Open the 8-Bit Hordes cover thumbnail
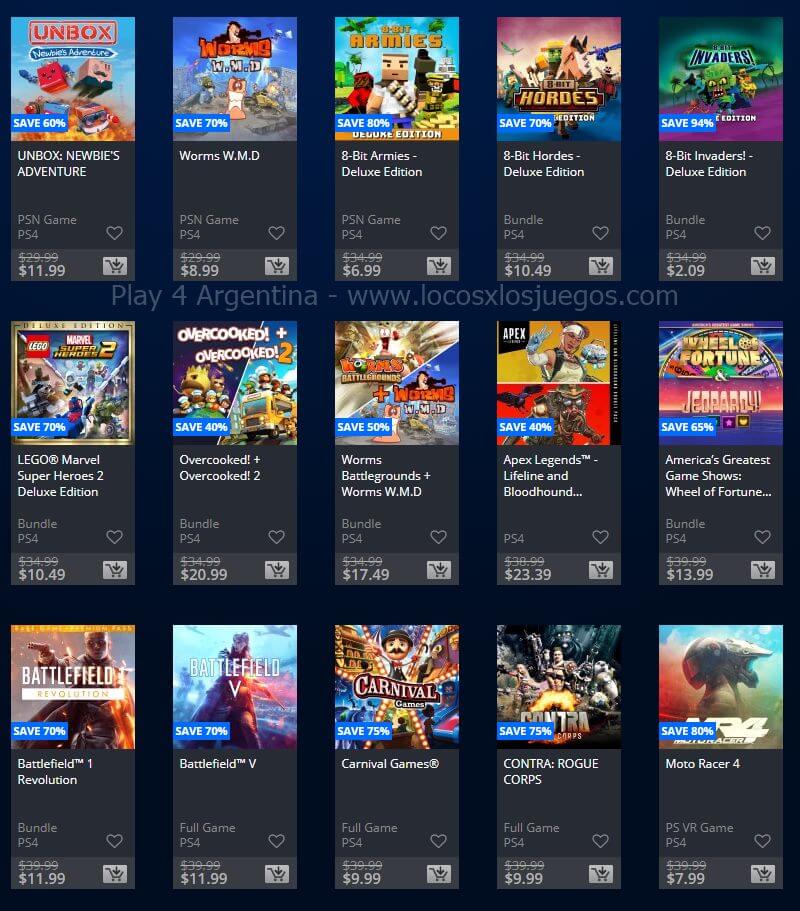The image size is (800, 911). [559, 79]
